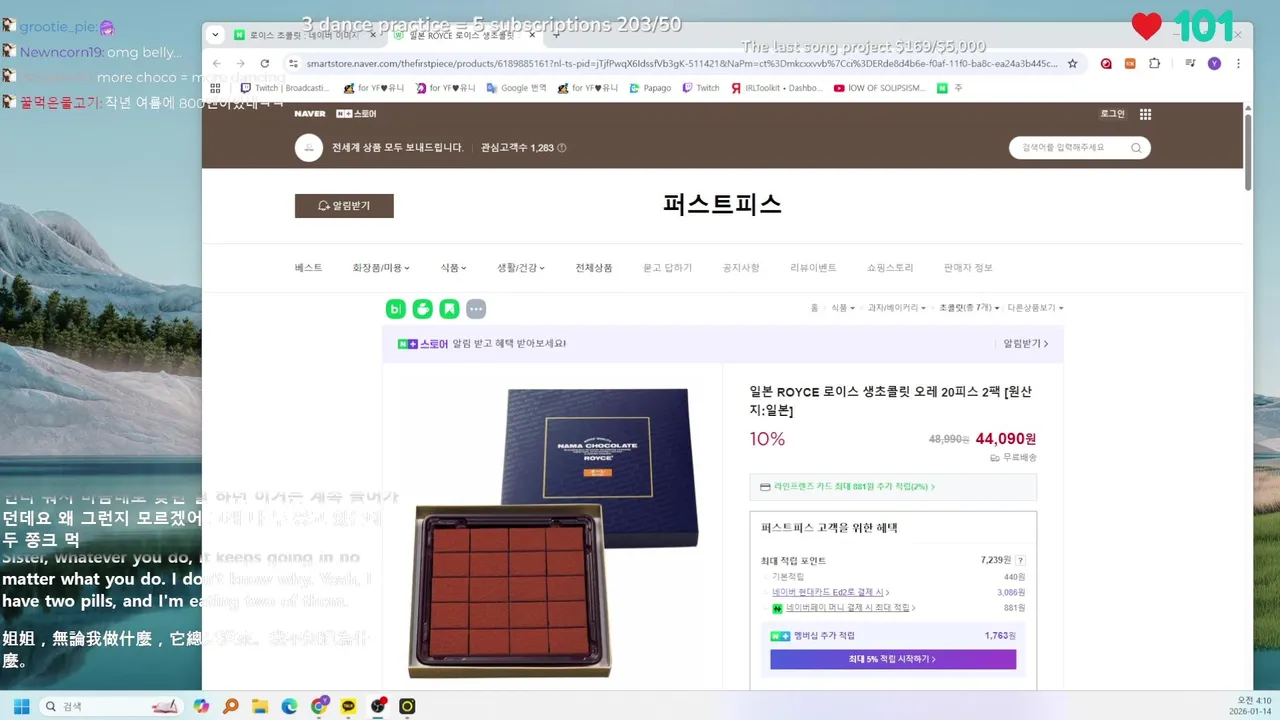Viewport: 1280px width, 720px height.
Task: Open File Explorer from the taskbar
Action: point(260,706)
